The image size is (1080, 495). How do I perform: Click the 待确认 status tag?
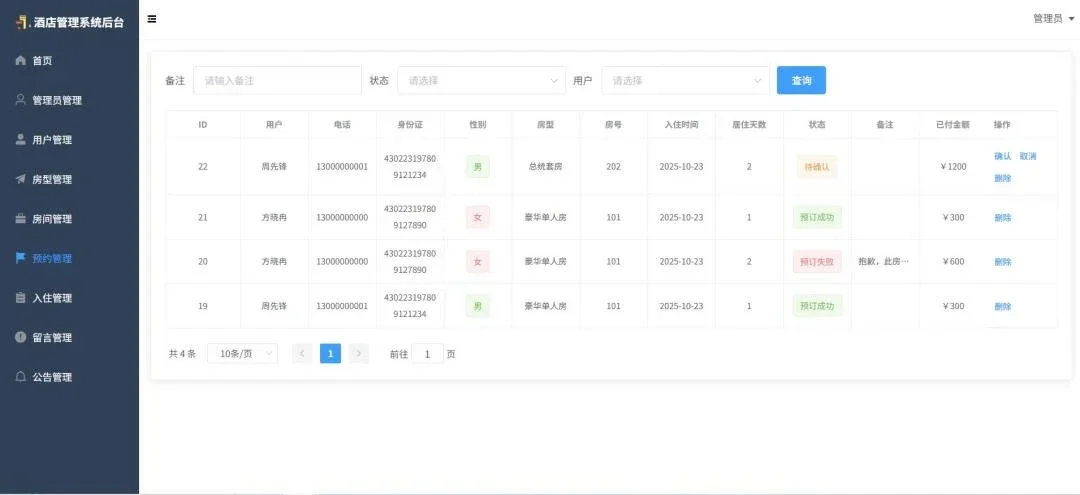click(x=817, y=167)
